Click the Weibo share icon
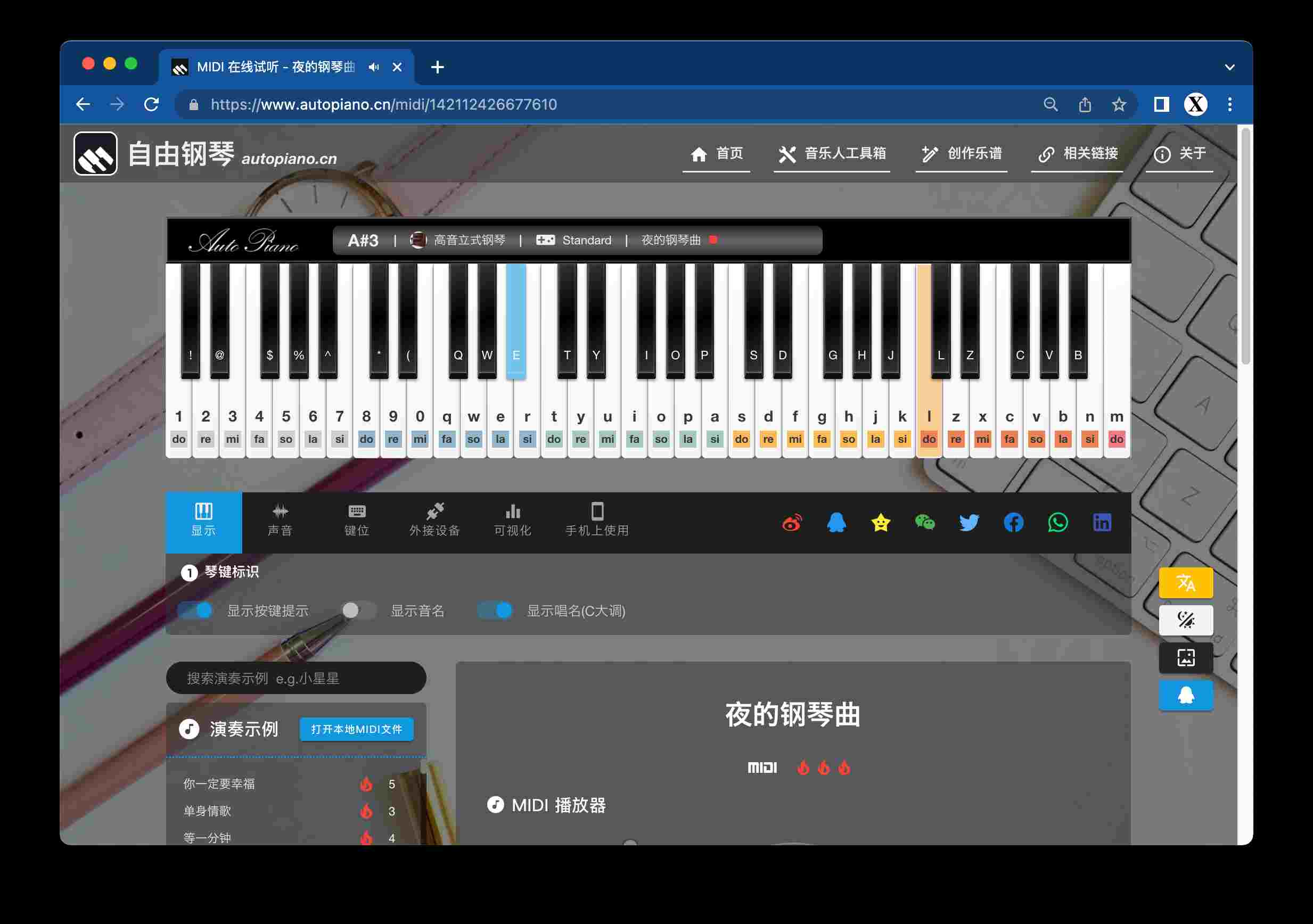Screen dimensions: 1313x924 click(792, 523)
